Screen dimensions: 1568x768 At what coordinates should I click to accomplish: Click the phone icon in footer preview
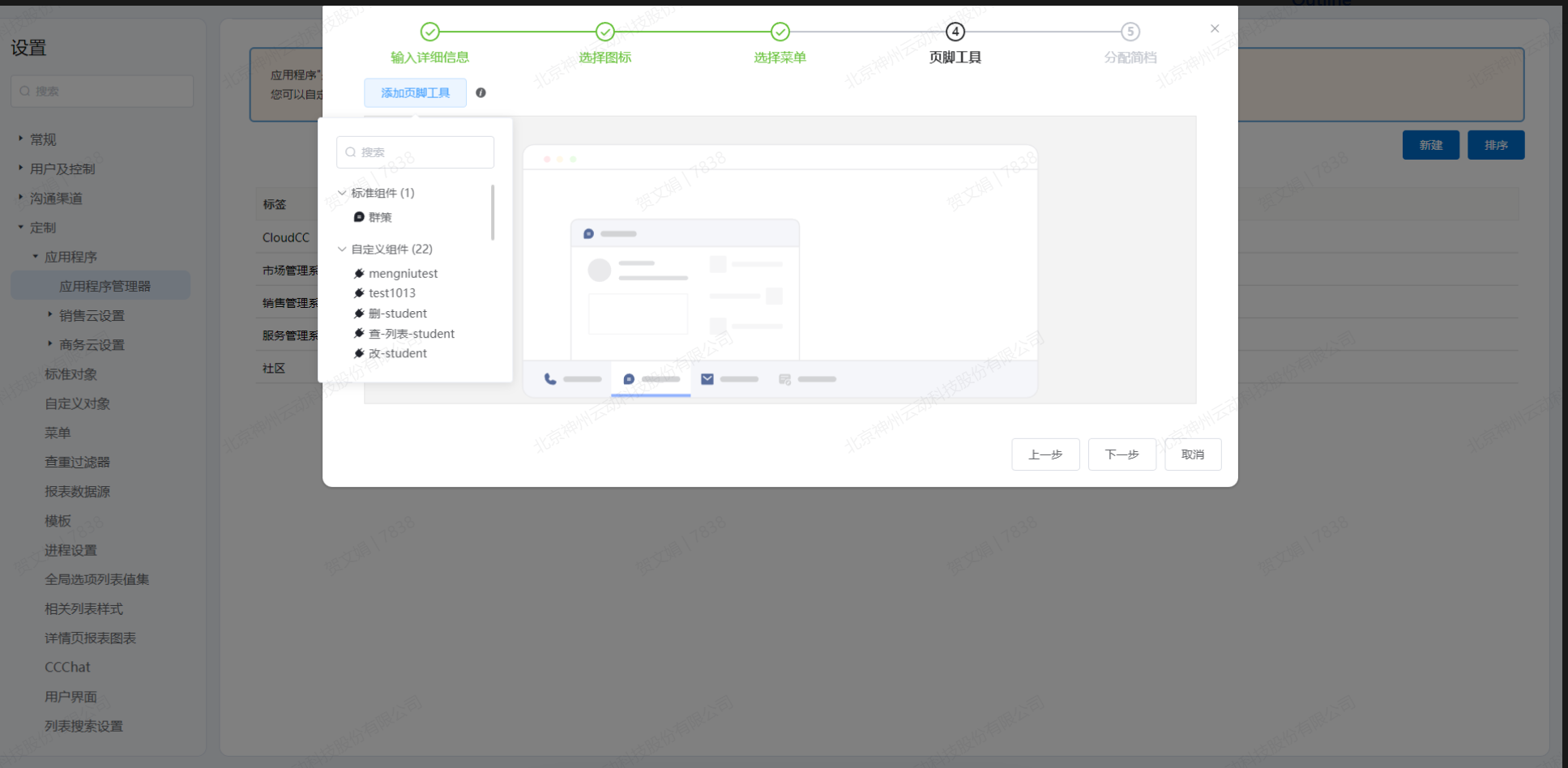tap(550, 379)
